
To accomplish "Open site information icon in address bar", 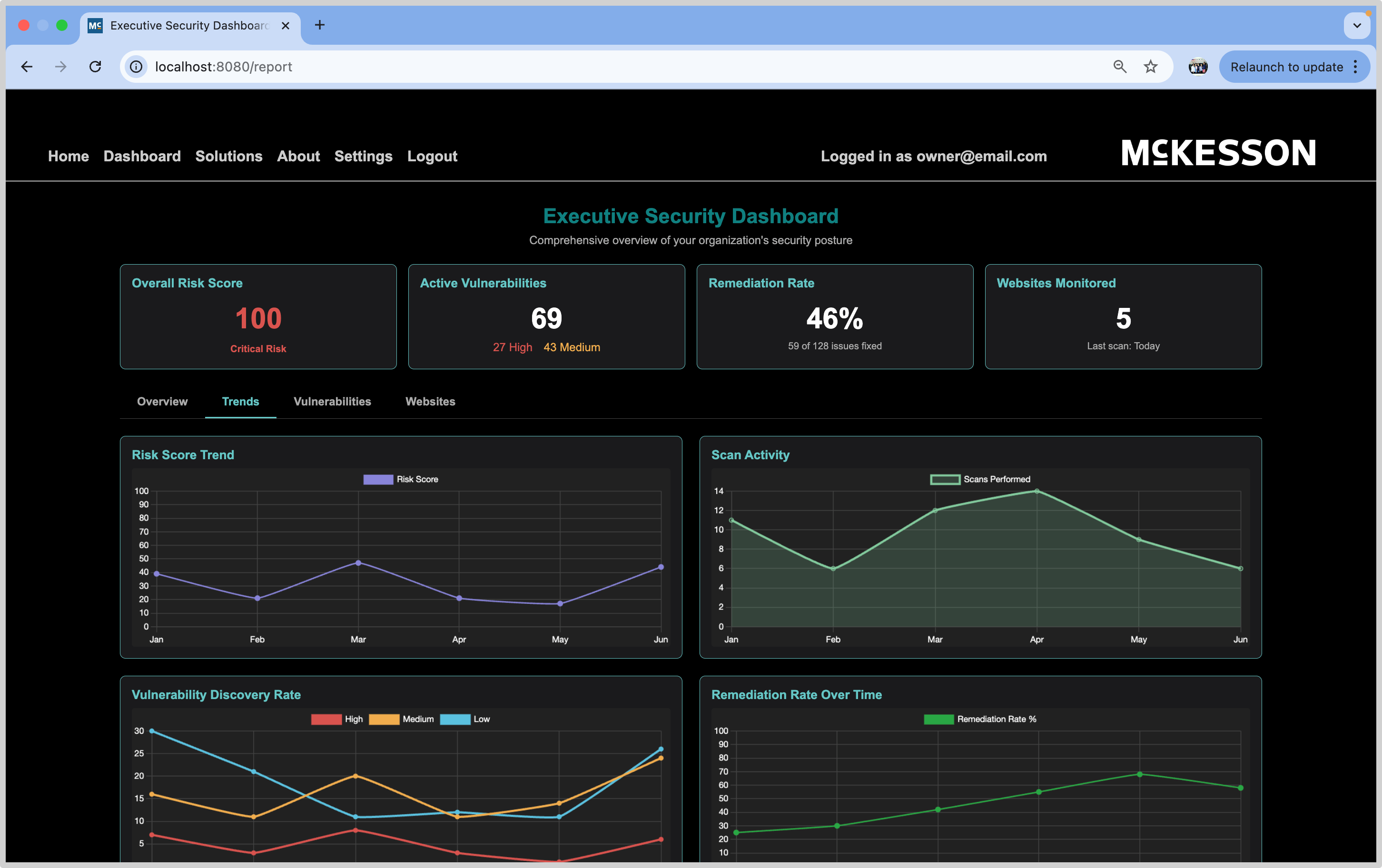I will (136, 67).
